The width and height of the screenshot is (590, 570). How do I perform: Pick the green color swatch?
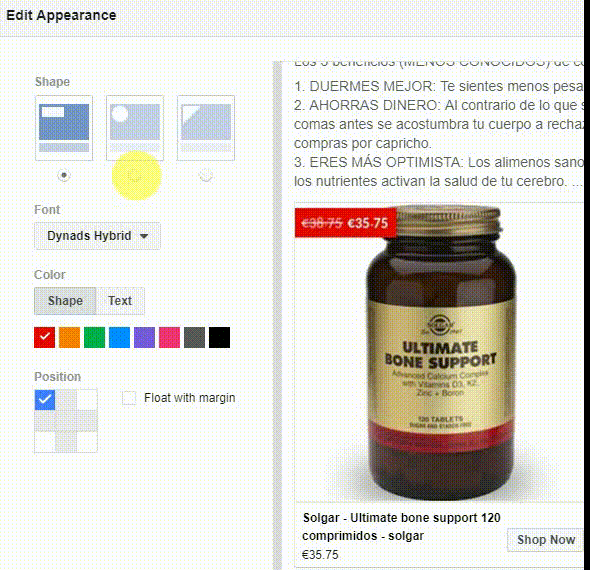pos(94,337)
